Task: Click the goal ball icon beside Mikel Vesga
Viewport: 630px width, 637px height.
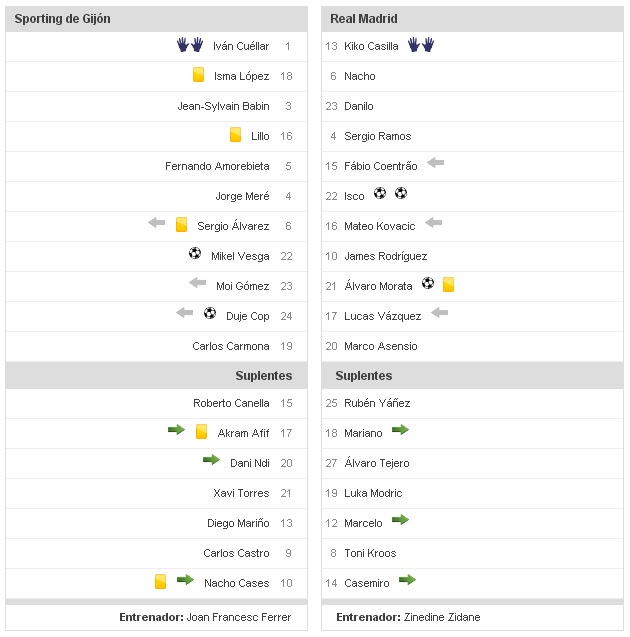Action: [195, 254]
